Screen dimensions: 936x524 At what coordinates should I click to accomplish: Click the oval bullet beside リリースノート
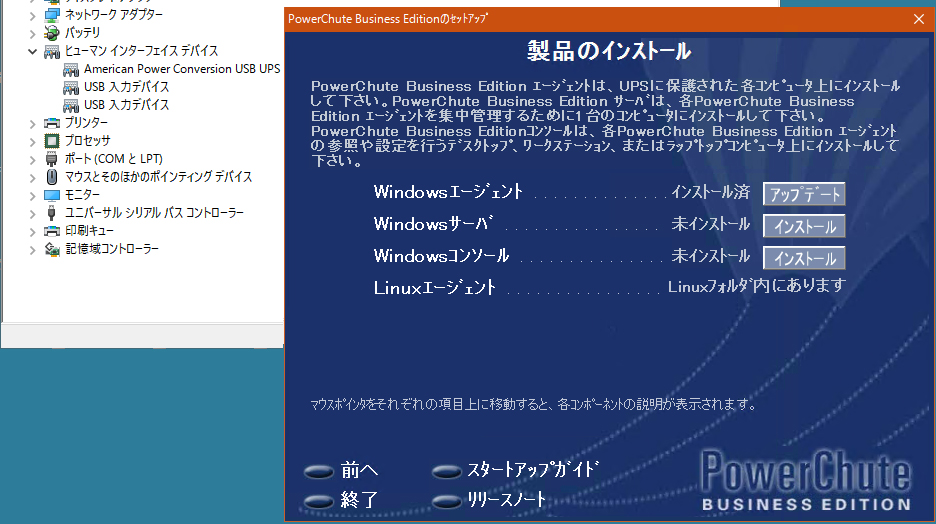[x=447, y=501]
